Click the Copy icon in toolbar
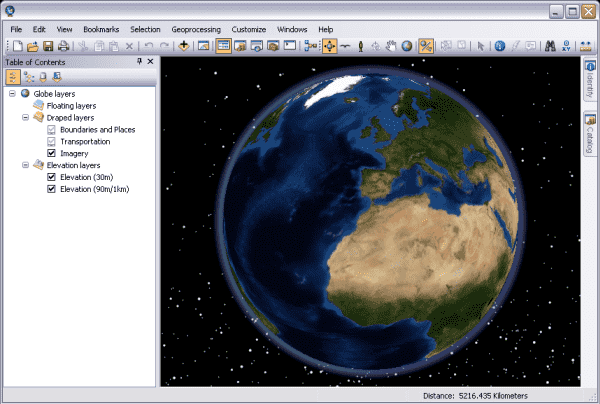 [99, 46]
